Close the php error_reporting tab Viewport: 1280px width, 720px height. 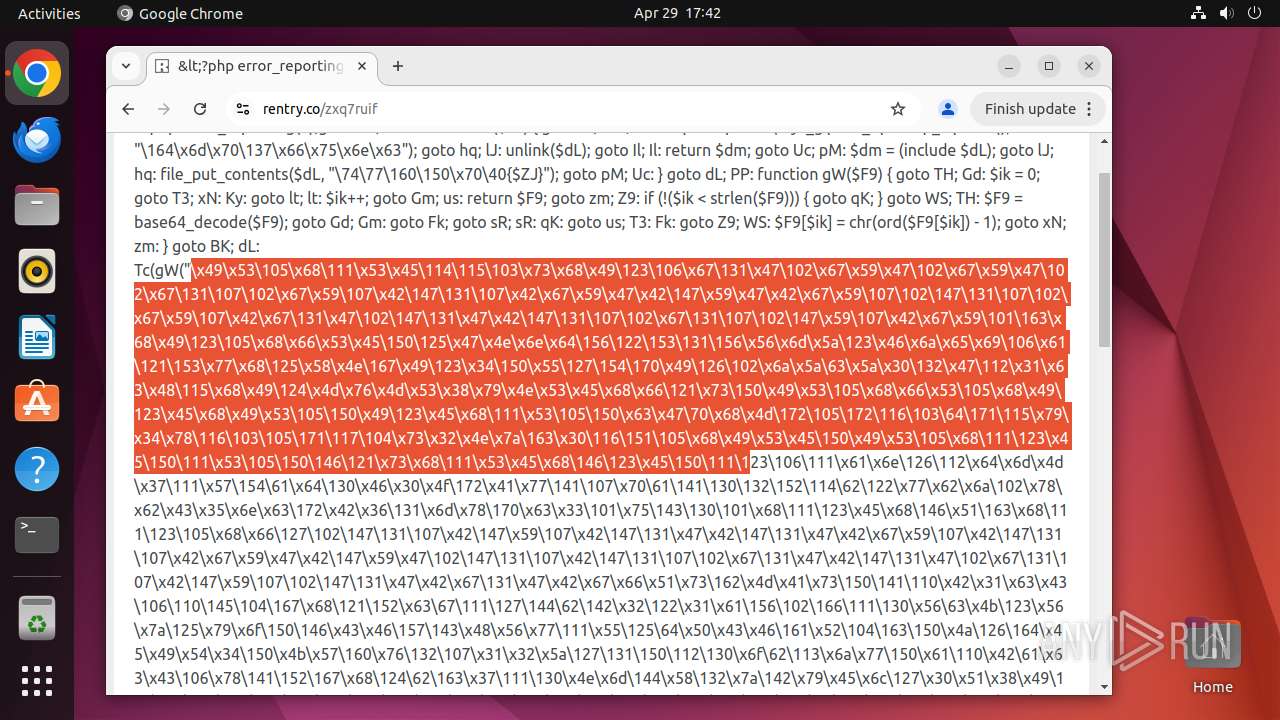tap(362, 66)
